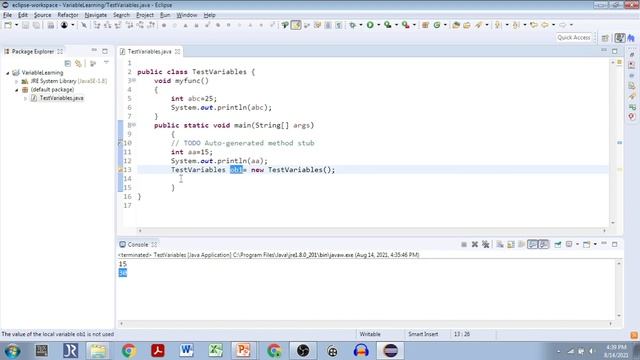Click the Clear Console icon

pos(500,244)
